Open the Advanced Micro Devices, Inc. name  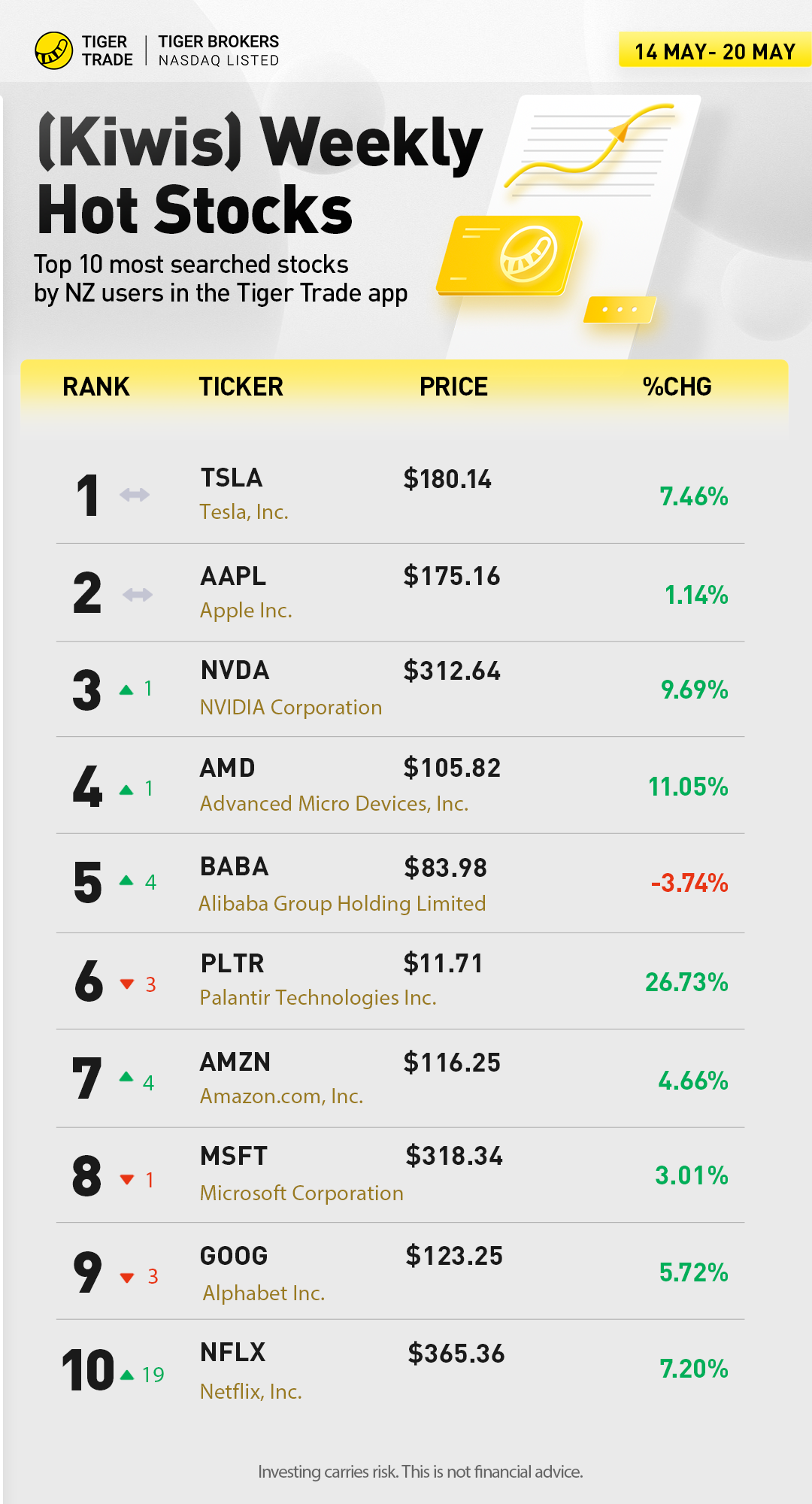click(334, 804)
